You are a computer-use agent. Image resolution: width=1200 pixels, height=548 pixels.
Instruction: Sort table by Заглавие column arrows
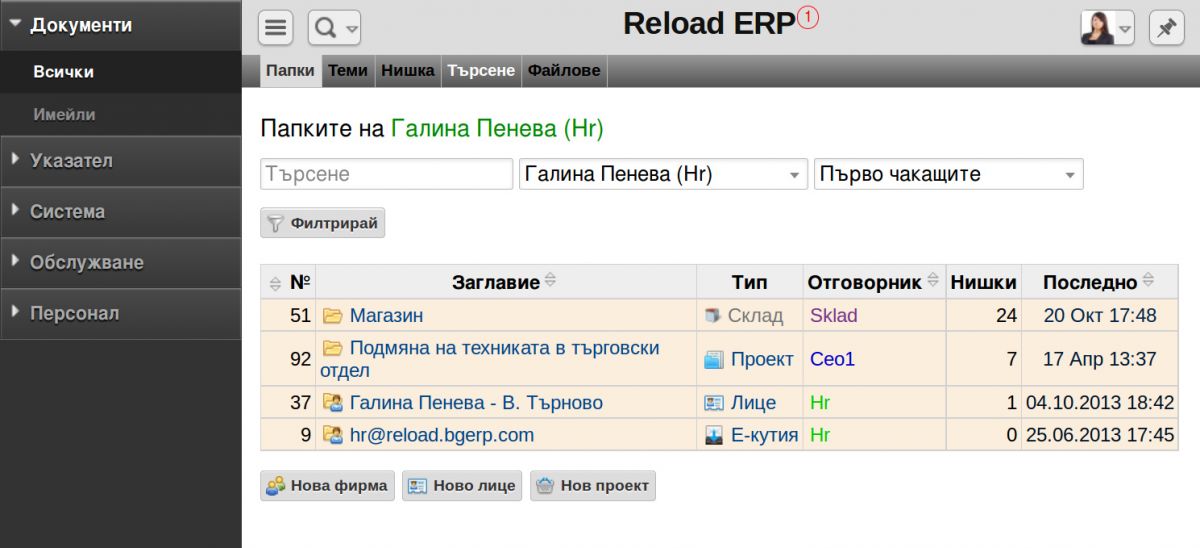click(550, 281)
